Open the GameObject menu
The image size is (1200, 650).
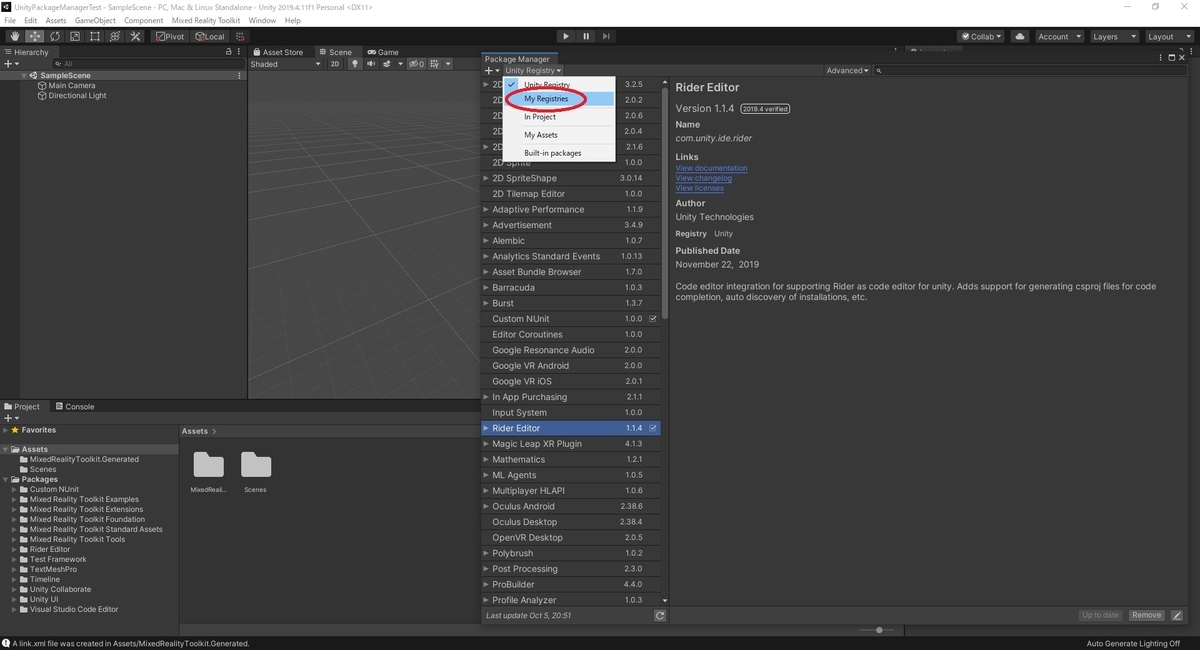95,20
